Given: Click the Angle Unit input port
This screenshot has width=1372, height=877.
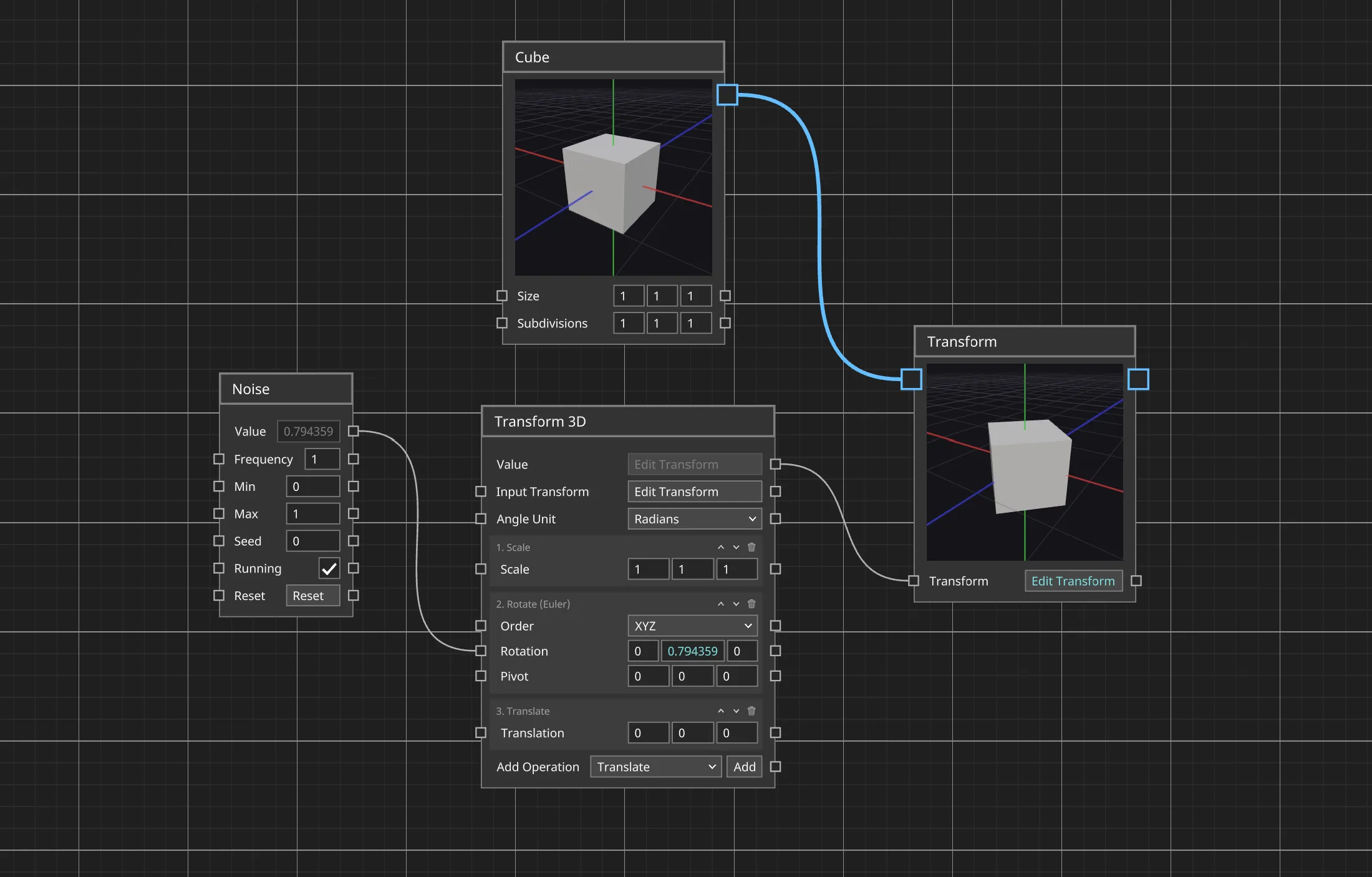Looking at the screenshot, I should coord(481,518).
